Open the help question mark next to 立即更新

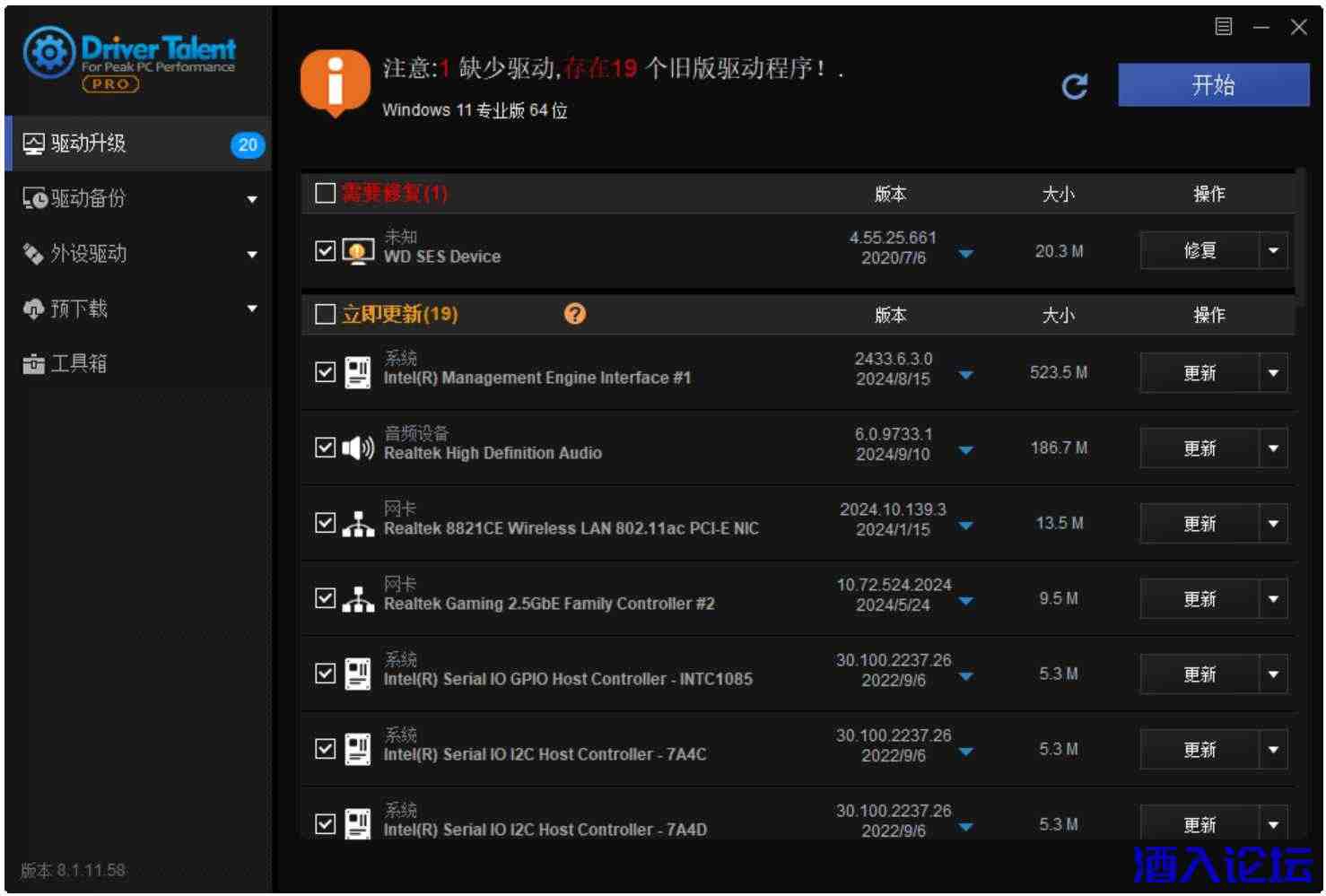point(575,314)
